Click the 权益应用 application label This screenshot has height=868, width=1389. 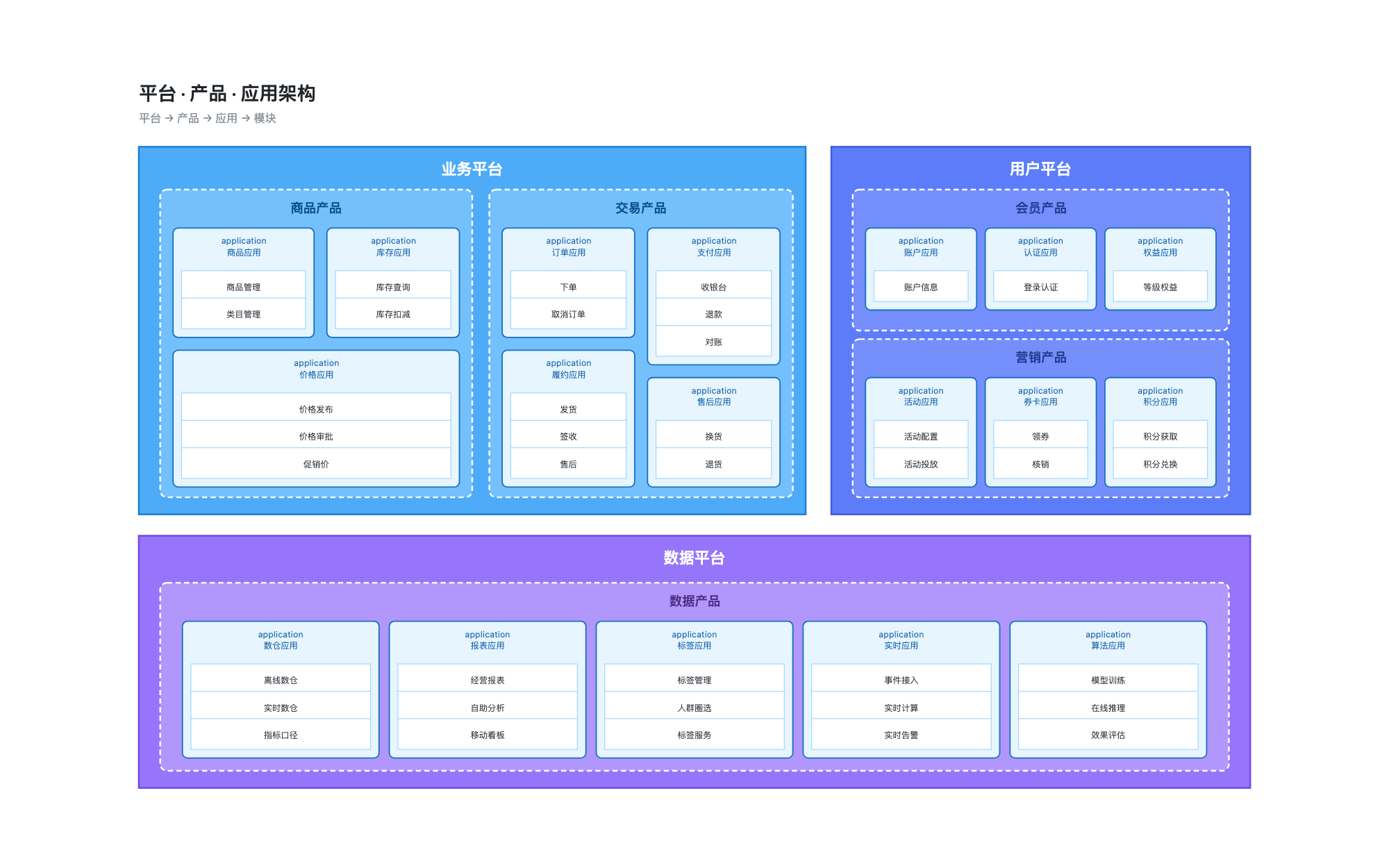(1160, 253)
